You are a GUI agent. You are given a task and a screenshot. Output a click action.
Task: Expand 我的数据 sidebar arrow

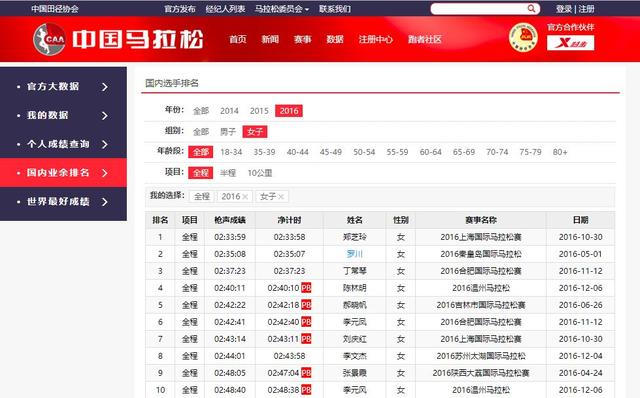pyautogui.click(x=105, y=116)
